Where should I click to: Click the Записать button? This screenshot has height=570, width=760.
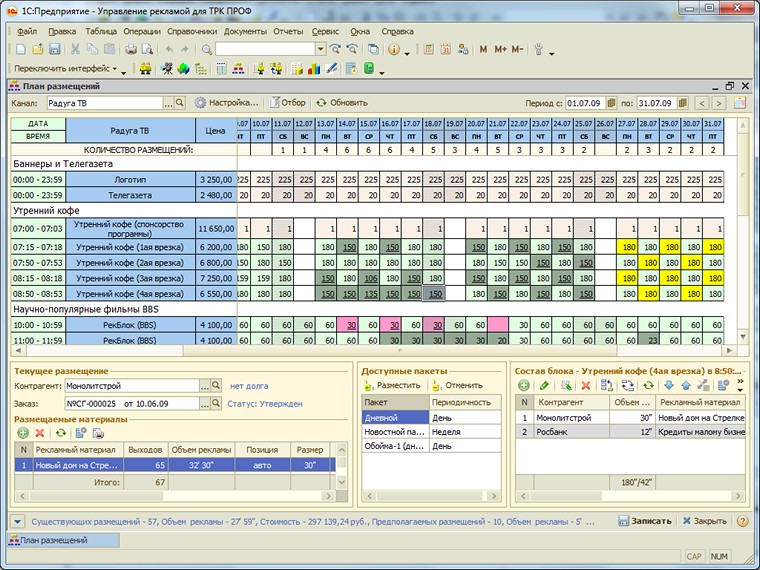tap(645, 521)
